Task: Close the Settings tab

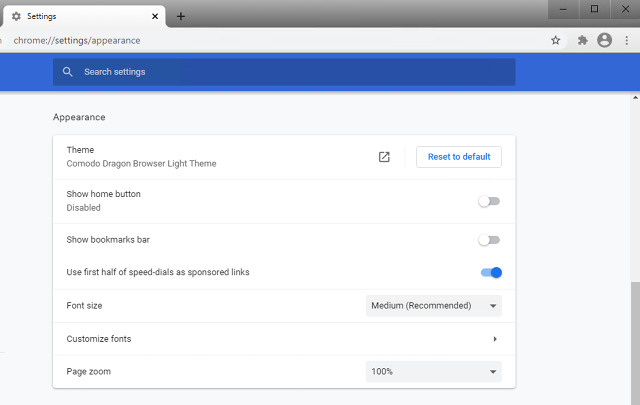Action: tap(155, 16)
